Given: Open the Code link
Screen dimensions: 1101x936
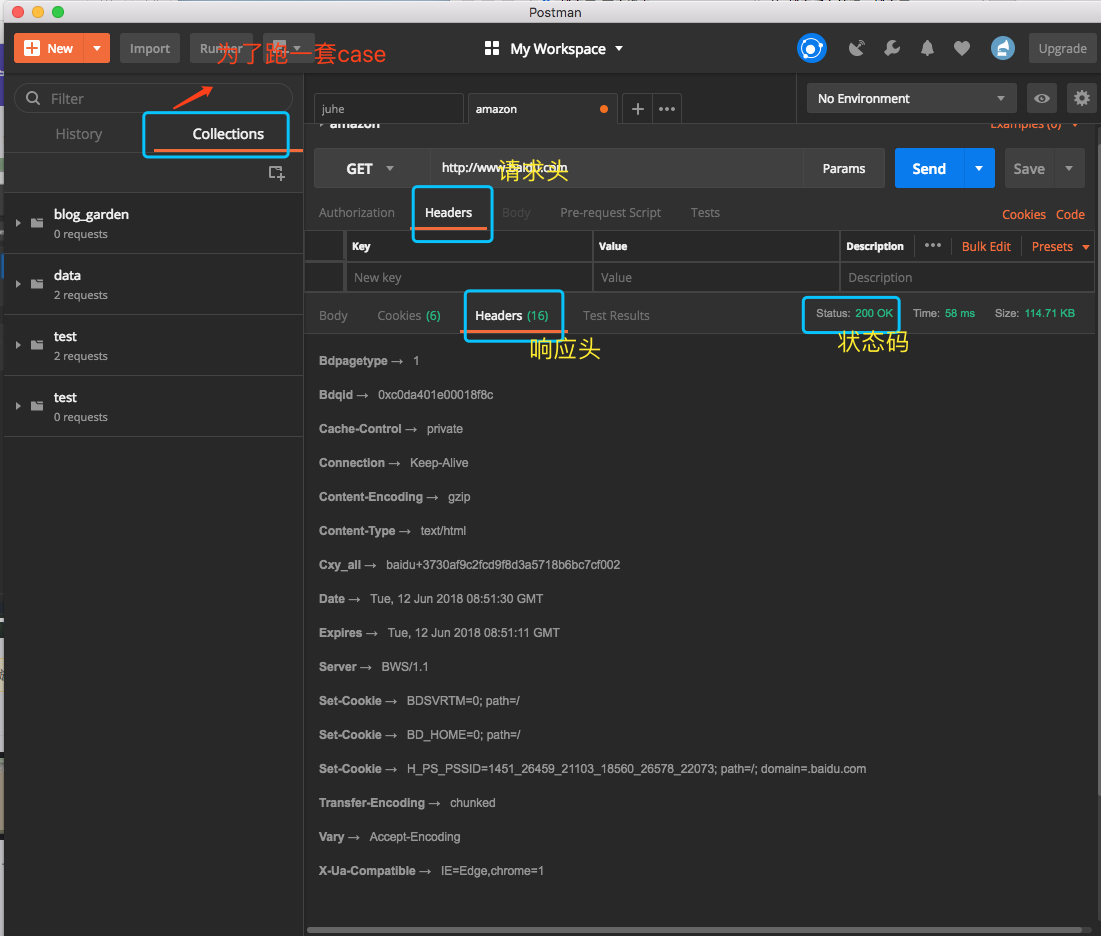Looking at the screenshot, I should click(x=1070, y=215).
